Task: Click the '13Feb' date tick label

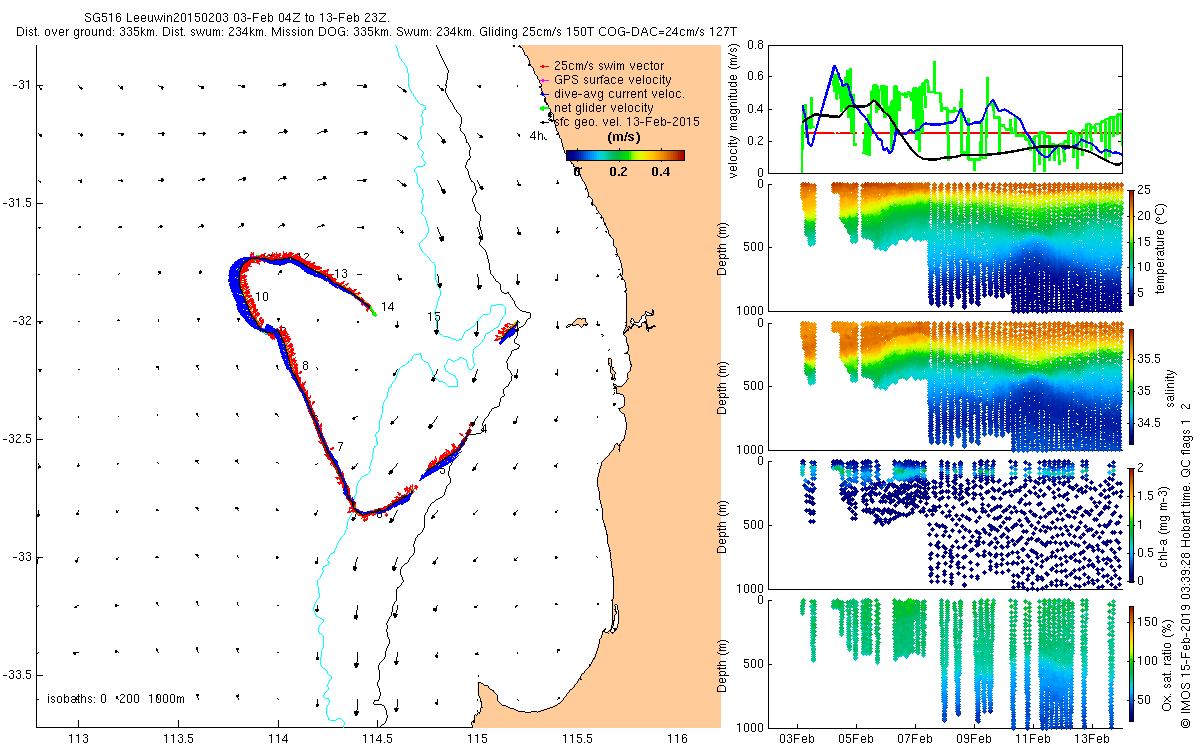Action: [x=1091, y=739]
